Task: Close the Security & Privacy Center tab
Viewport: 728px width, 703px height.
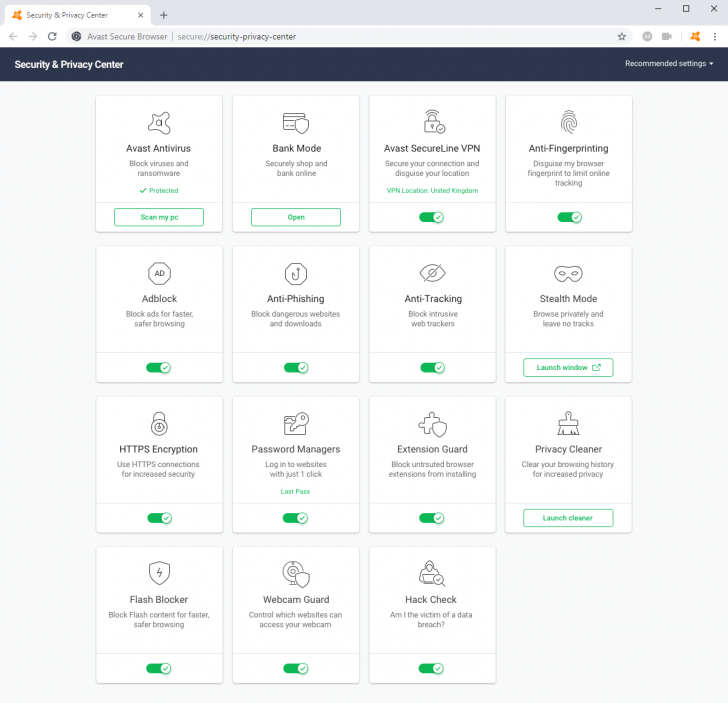Action: [141, 15]
